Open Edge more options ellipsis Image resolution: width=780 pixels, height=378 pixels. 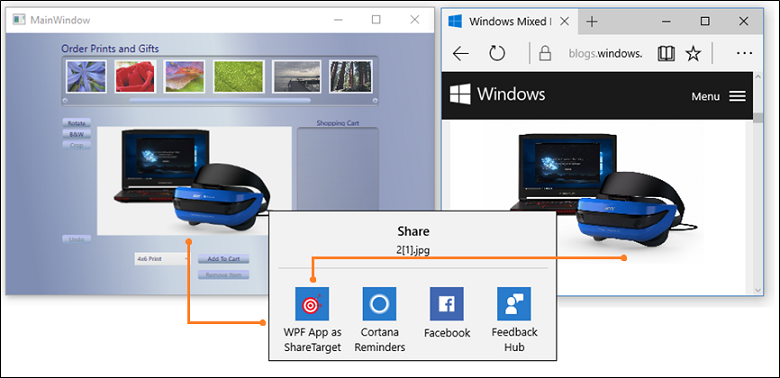pos(744,53)
